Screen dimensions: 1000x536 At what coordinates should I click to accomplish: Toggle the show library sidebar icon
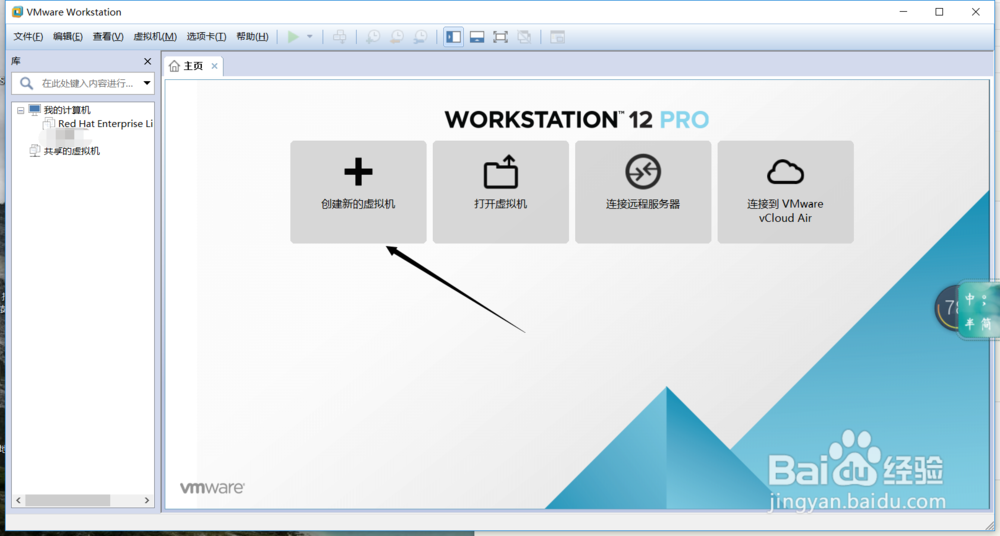pos(453,37)
